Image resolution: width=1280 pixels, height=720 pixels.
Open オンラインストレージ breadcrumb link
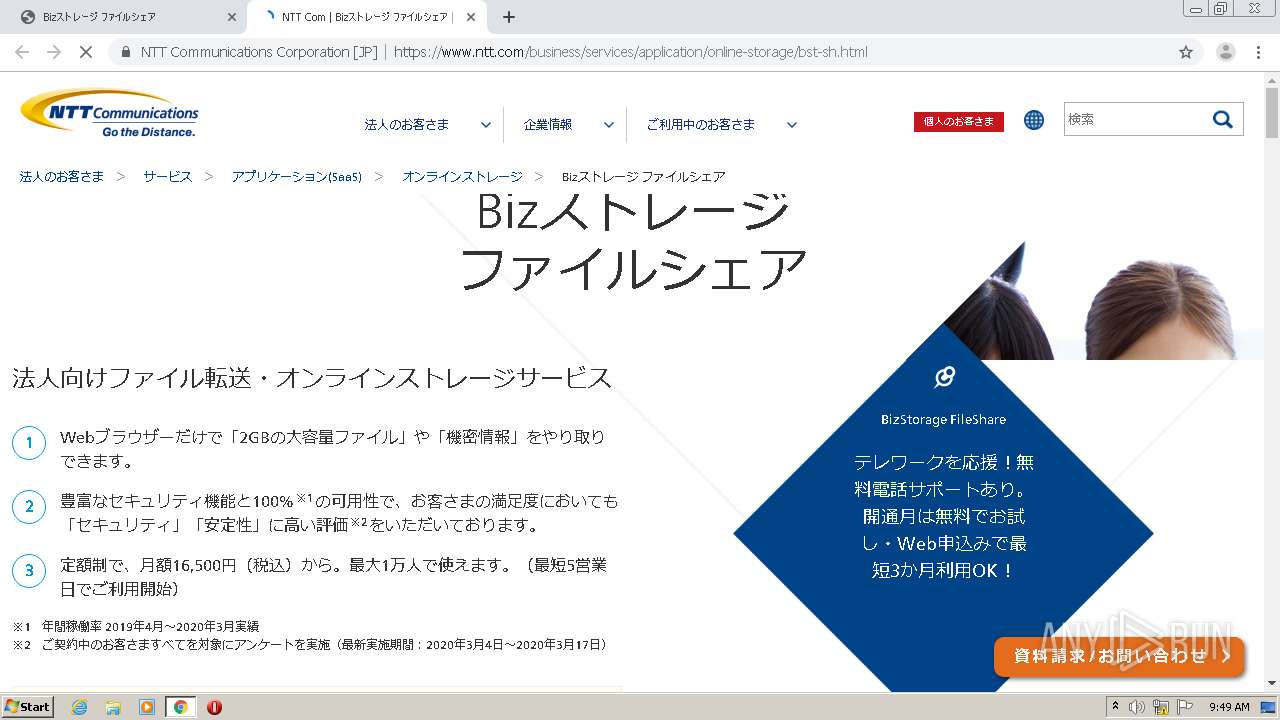462,176
